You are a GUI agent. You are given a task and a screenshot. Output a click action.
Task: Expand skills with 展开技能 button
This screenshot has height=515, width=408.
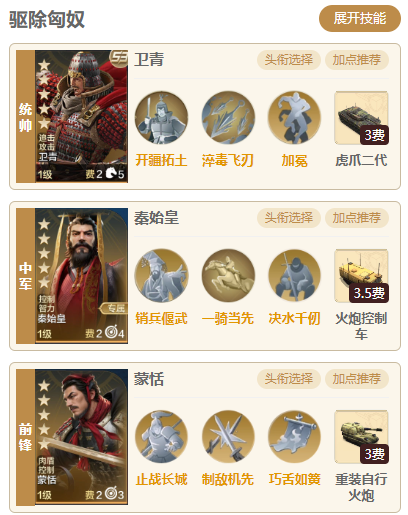[x=360, y=18]
